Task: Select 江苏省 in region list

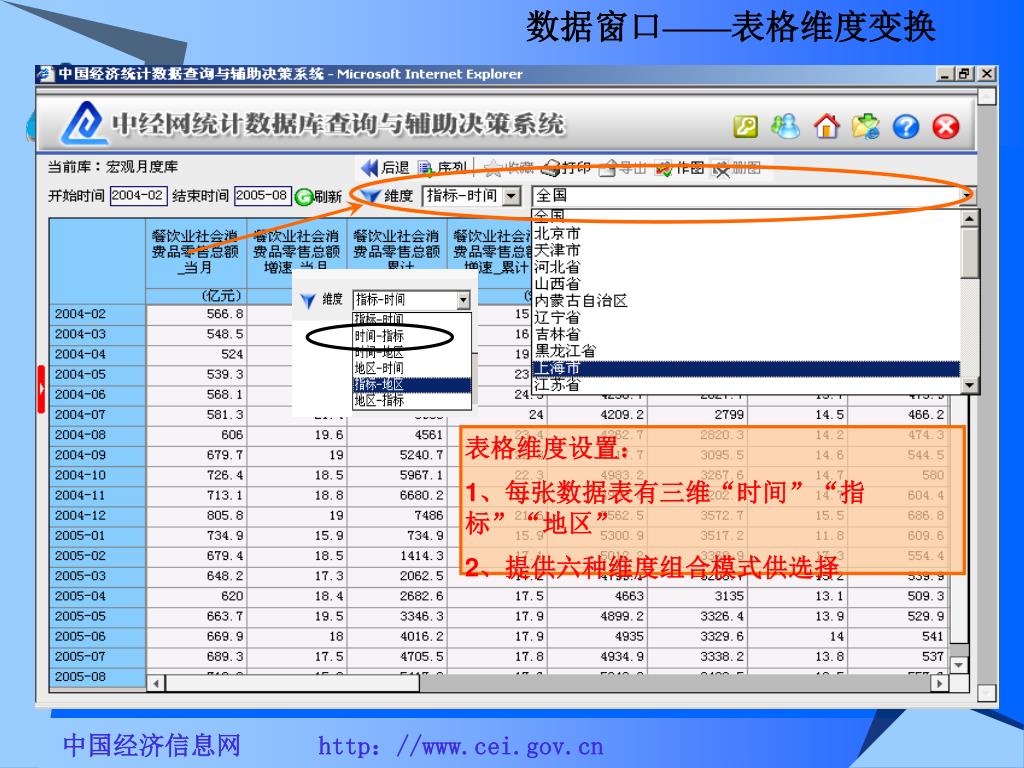Action: click(x=556, y=385)
